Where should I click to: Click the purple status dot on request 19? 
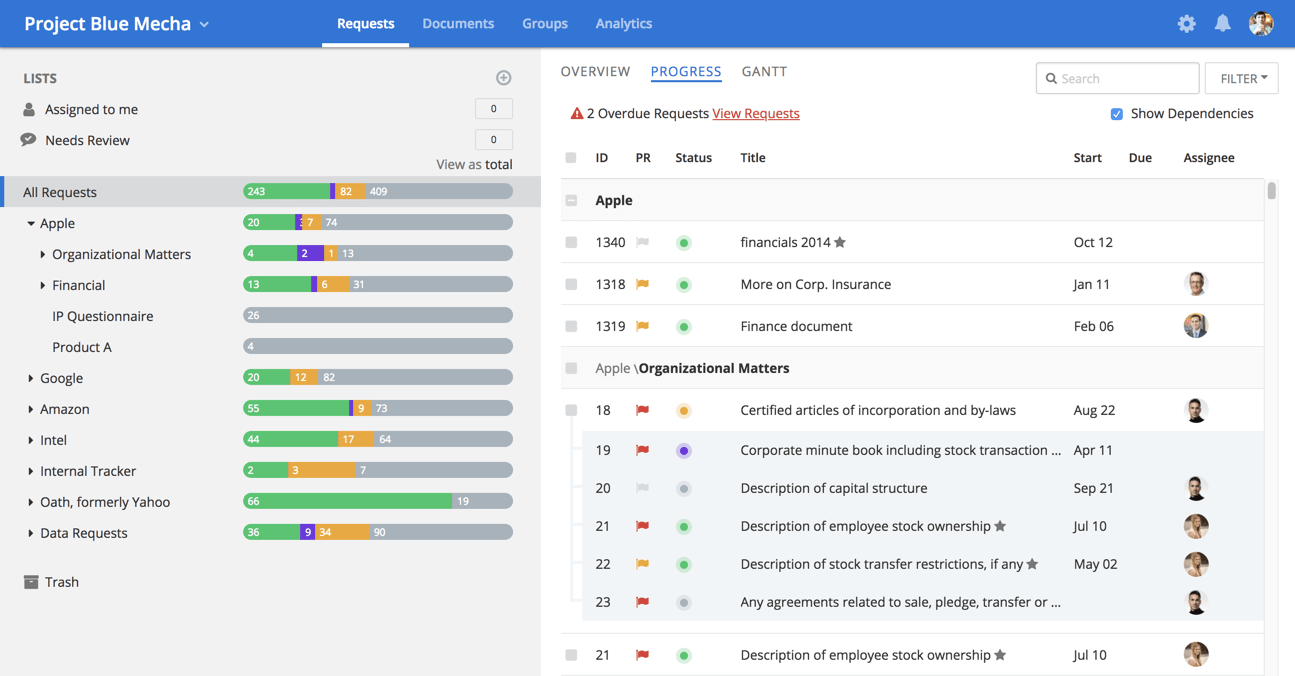click(684, 451)
